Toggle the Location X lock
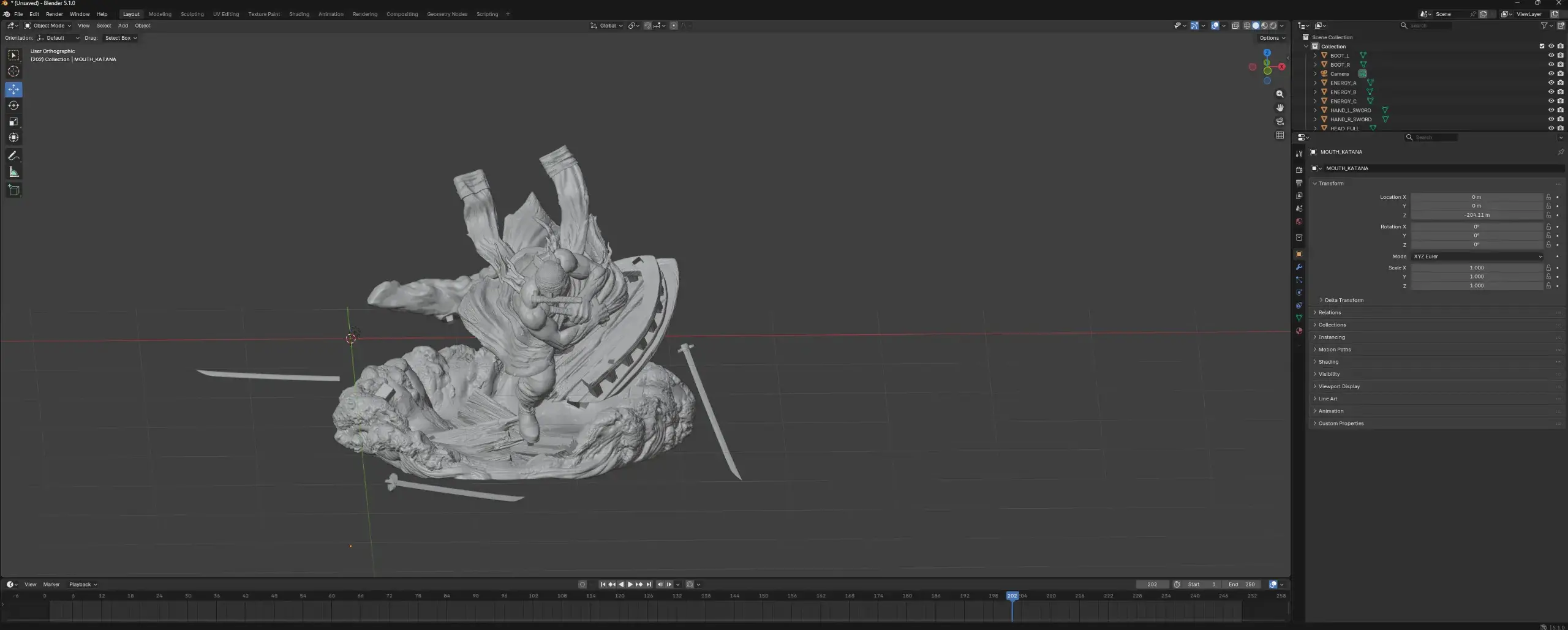The width and height of the screenshot is (1568, 630). pyautogui.click(x=1548, y=197)
